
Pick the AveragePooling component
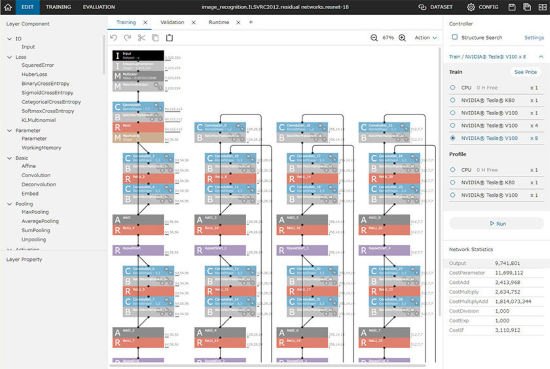tap(40, 221)
